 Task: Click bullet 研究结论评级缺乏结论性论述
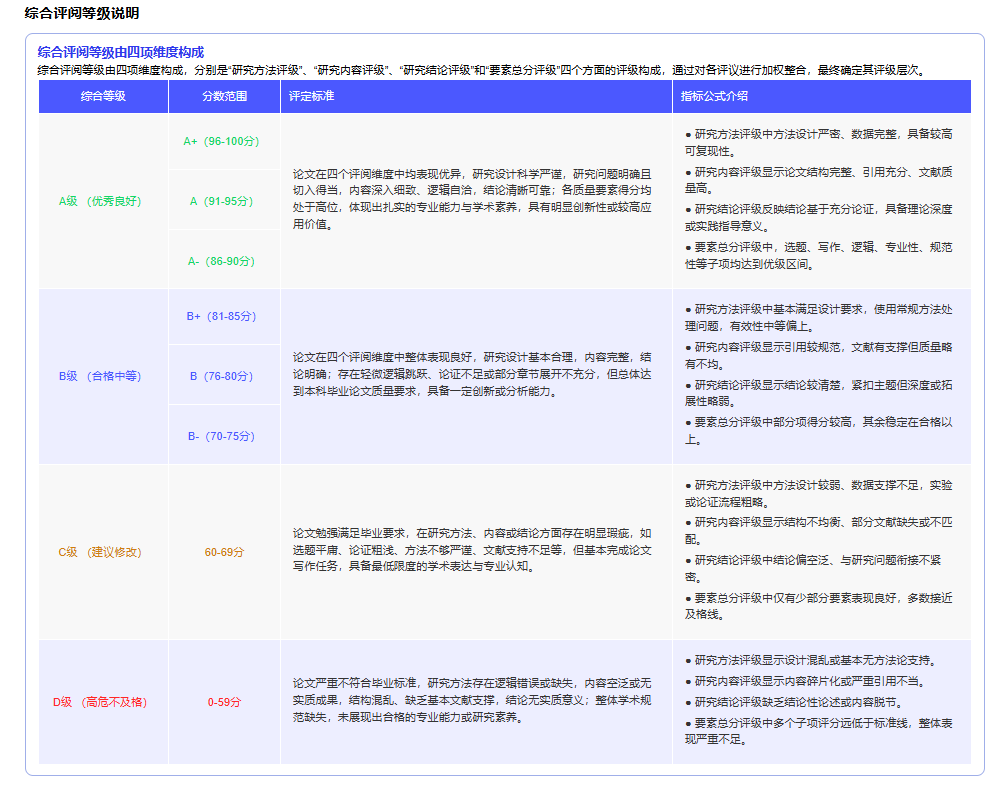coord(795,703)
